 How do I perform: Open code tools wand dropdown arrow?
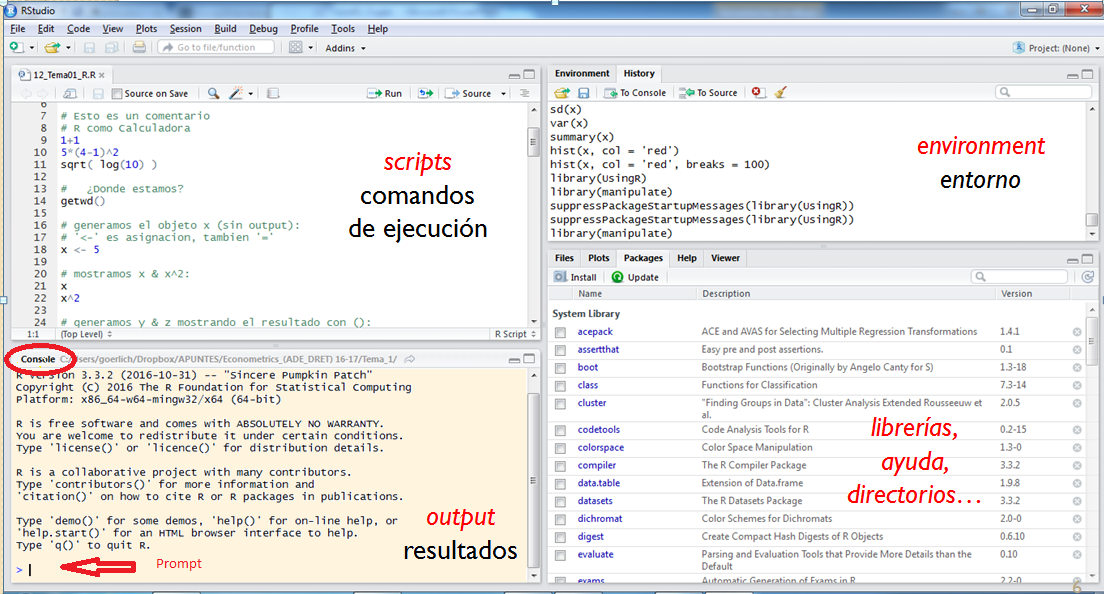pos(251,94)
